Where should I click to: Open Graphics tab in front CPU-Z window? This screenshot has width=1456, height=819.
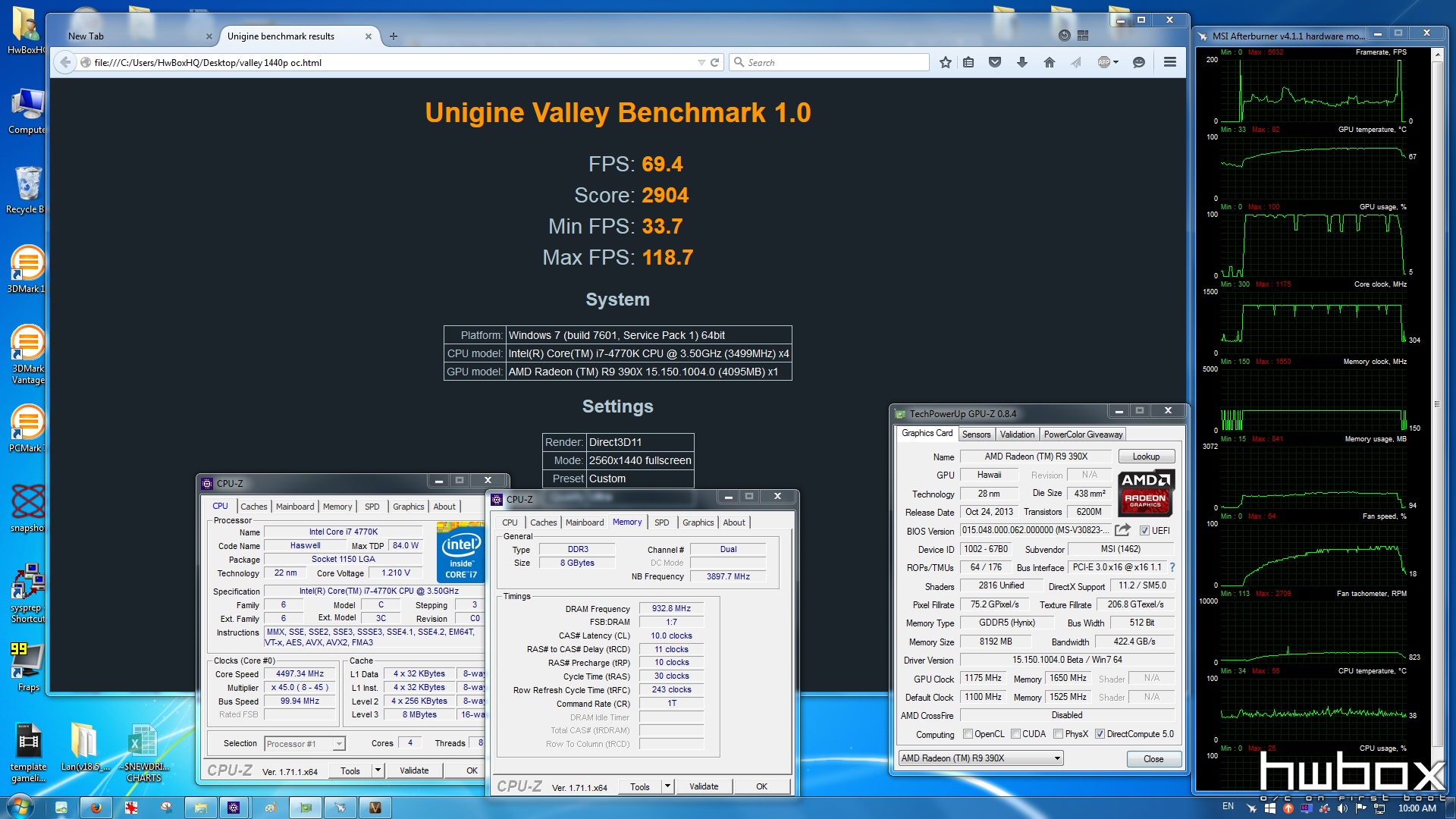pos(698,522)
